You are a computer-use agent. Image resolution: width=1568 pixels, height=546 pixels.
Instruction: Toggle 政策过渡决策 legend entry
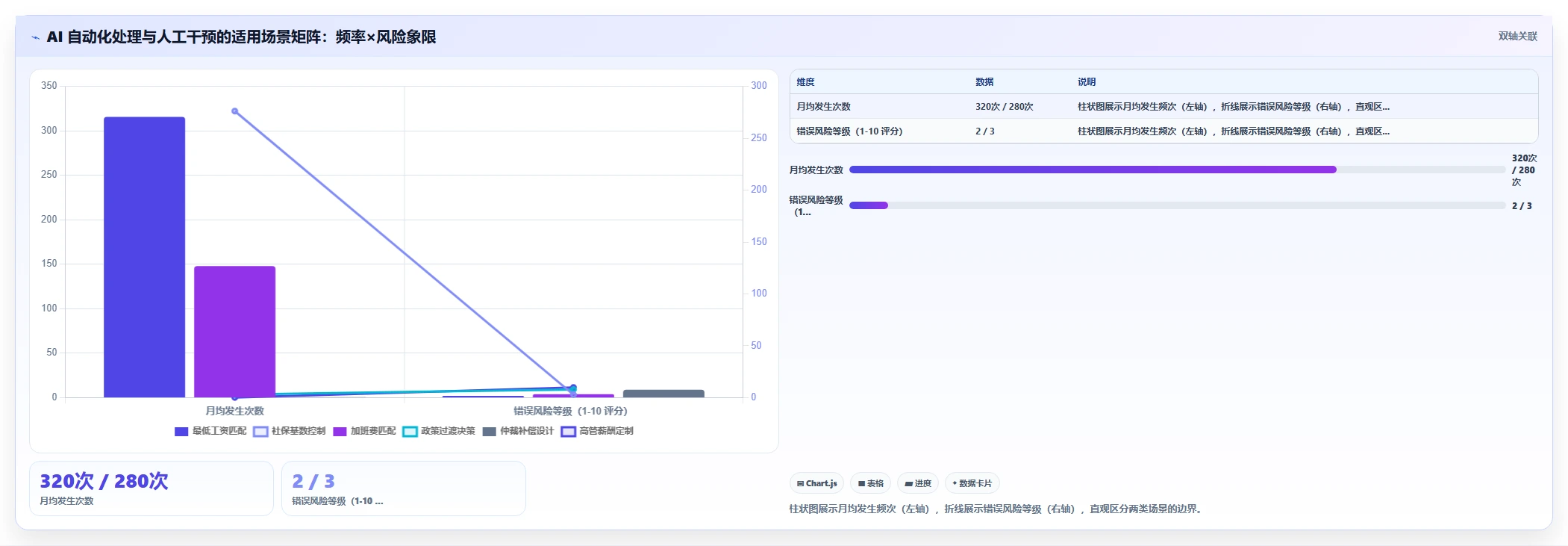[439, 431]
